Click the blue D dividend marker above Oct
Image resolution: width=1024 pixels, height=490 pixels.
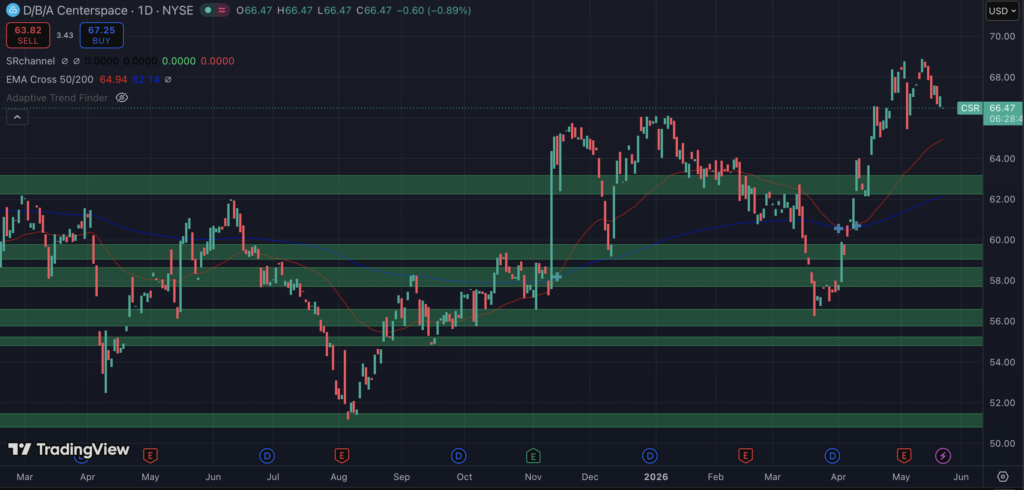click(x=458, y=455)
